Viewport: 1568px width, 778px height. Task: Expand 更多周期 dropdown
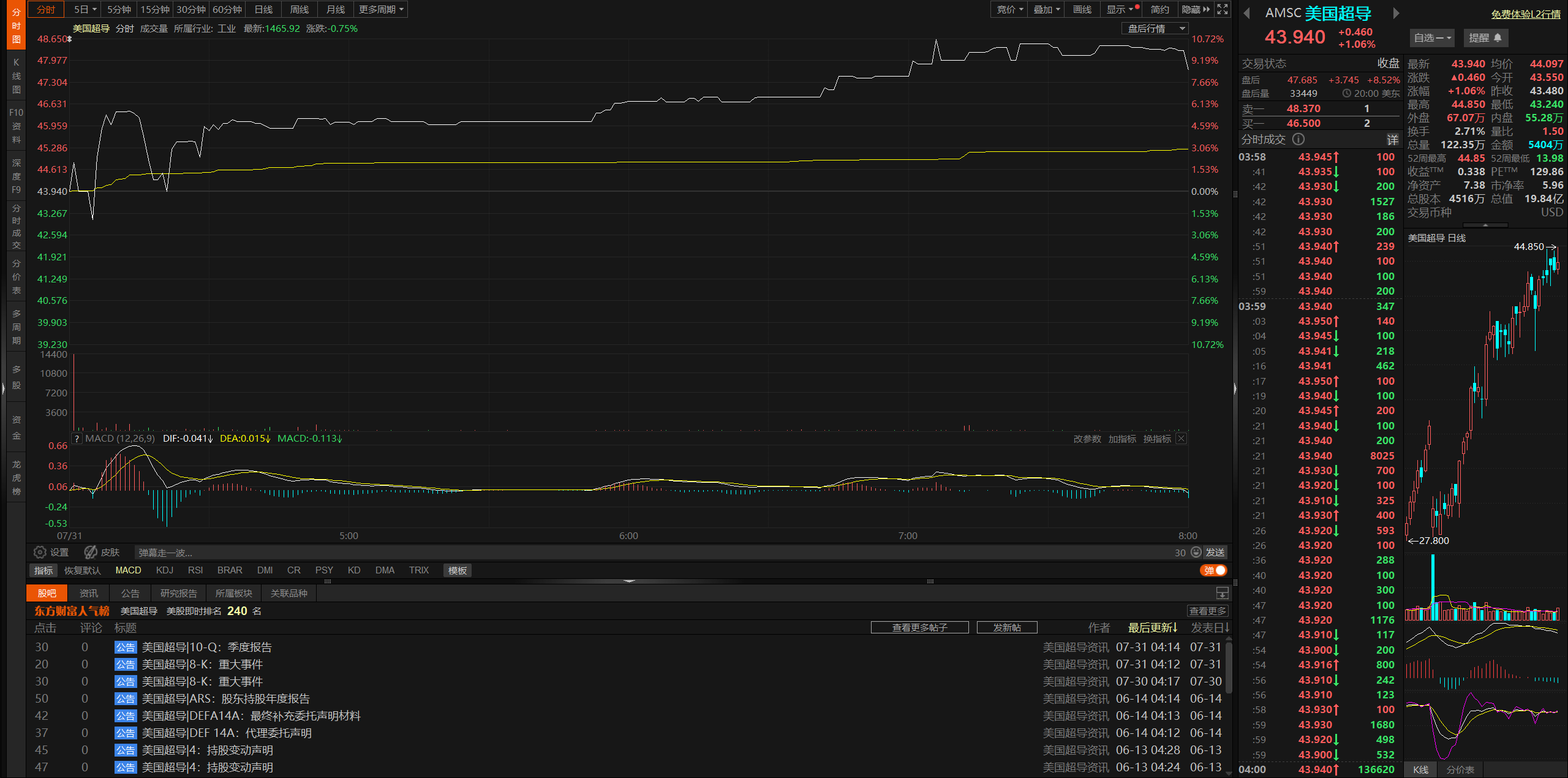pos(381,9)
